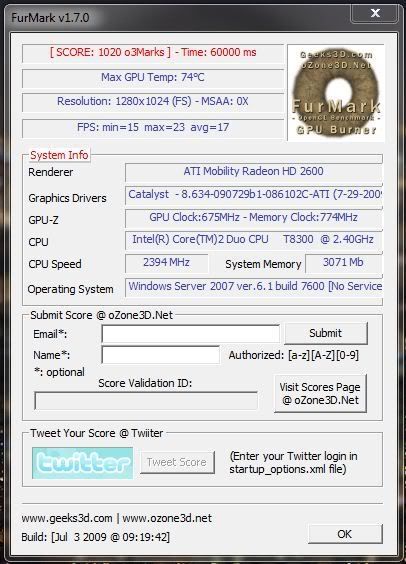Focus the Name input field
Image resolution: width=406 pixels, height=564 pixels.
click(x=160, y=355)
